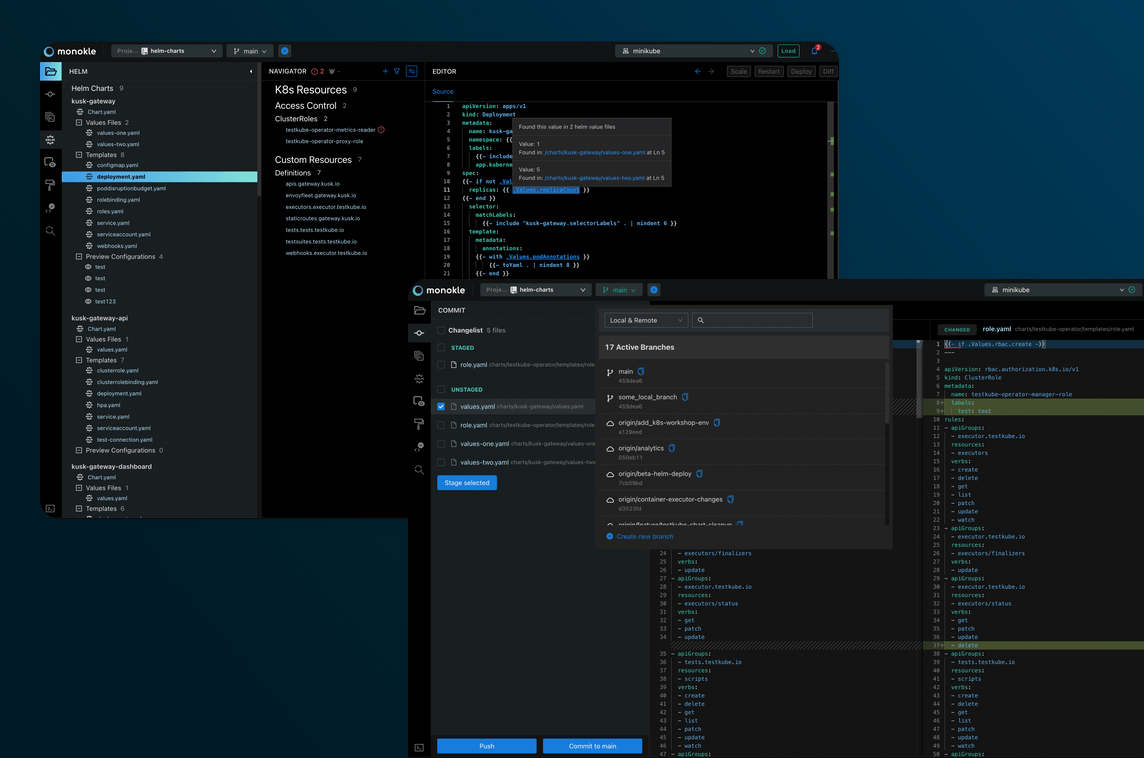Open Navigator filter funnel icon
Screen dimensions: 1144x758
397,71
